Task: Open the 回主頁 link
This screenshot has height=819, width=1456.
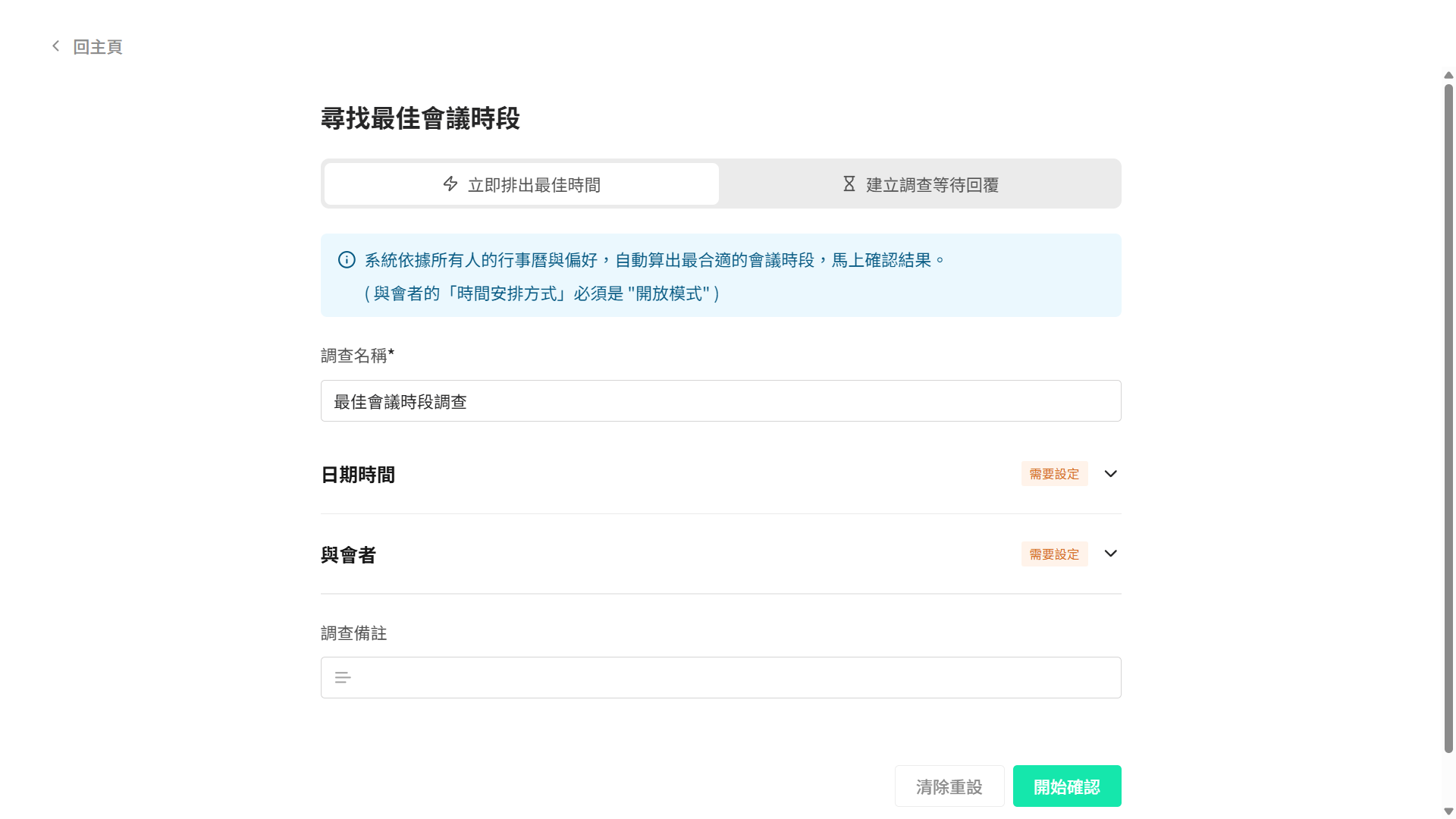Action: [x=97, y=46]
